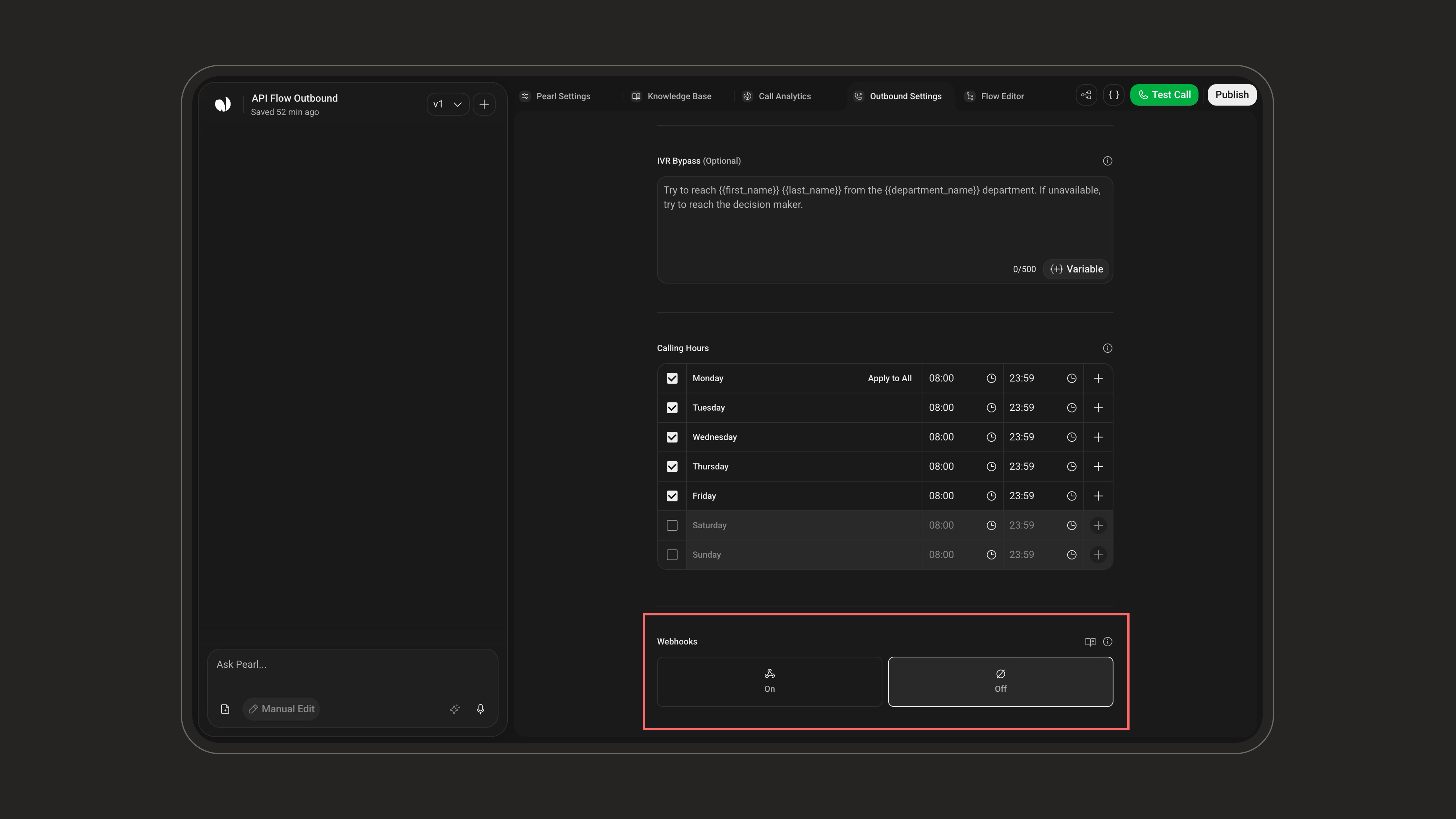Click the Webhooks info icon
Viewport: 1456px width, 819px height.
1107,642
